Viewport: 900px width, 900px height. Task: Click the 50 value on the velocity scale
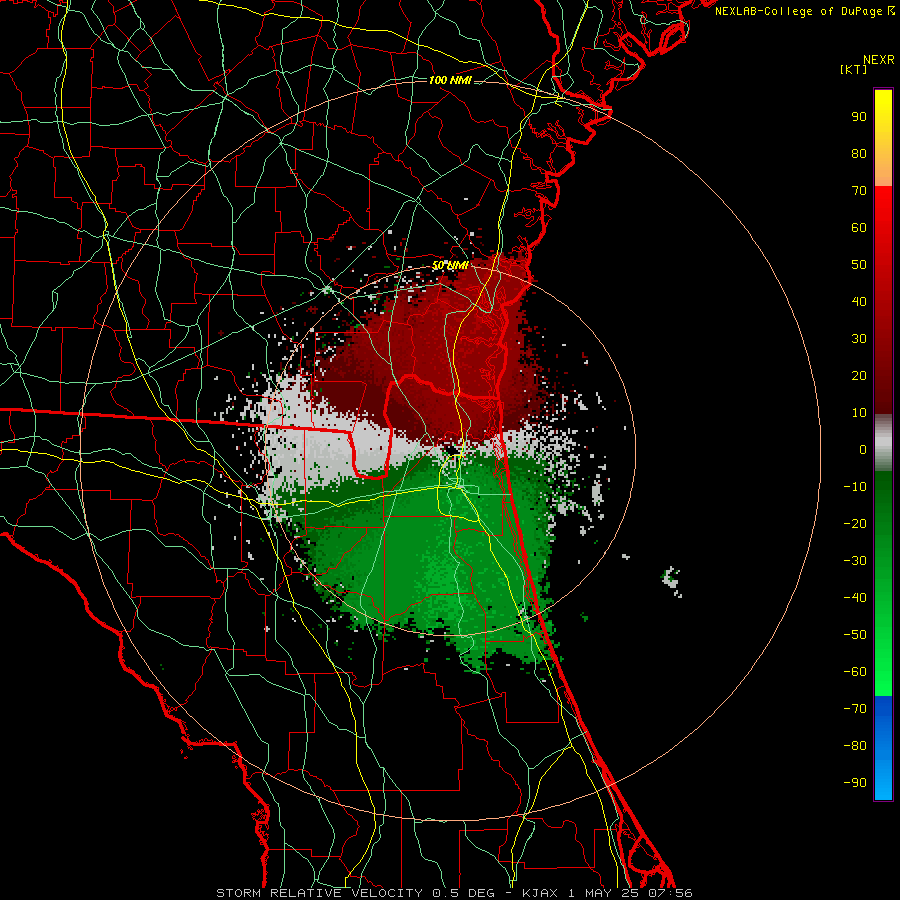pos(859,265)
